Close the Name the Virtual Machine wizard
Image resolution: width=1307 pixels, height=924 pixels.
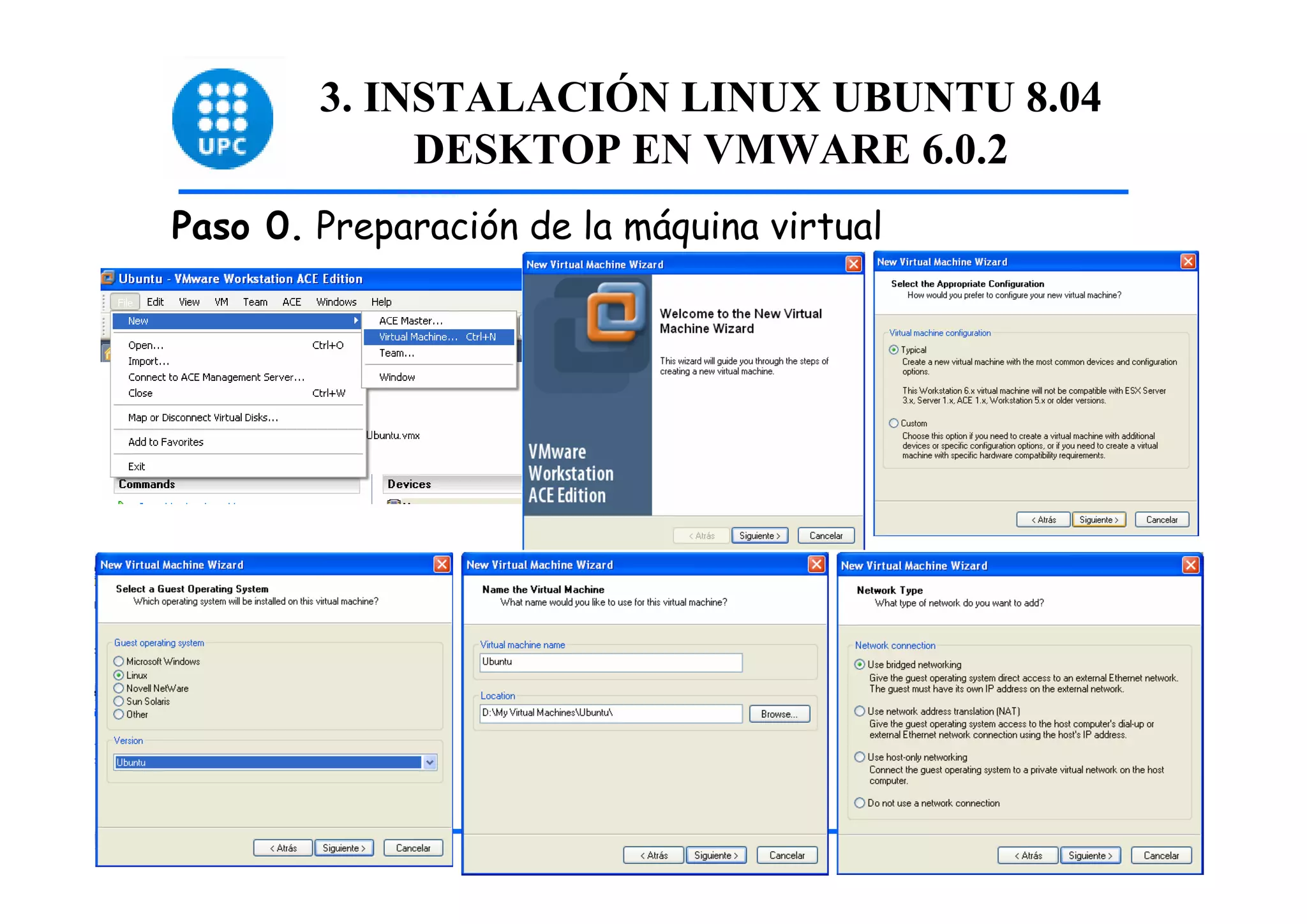tap(816, 564)
